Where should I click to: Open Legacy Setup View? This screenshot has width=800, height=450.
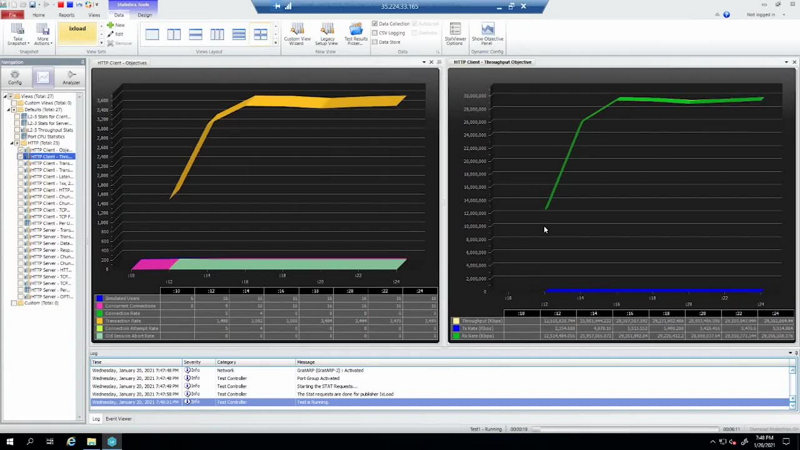[x=327, y=34]
